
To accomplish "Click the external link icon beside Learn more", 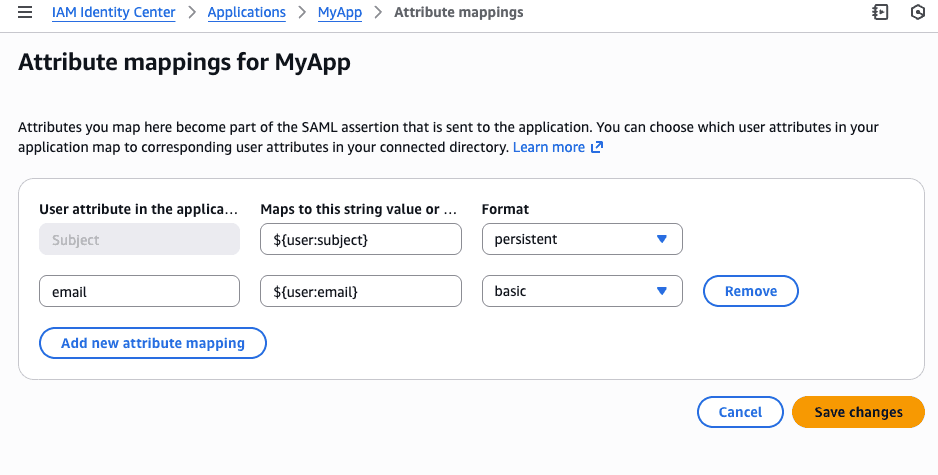I will [597, 147].
